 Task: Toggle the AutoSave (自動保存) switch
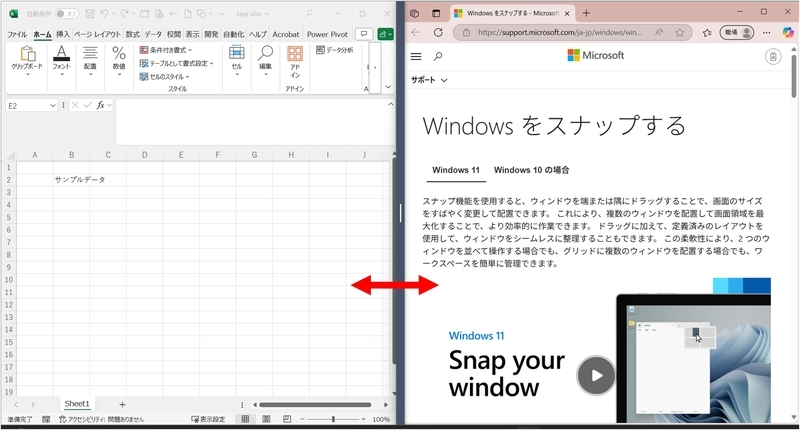pos(67,14)
